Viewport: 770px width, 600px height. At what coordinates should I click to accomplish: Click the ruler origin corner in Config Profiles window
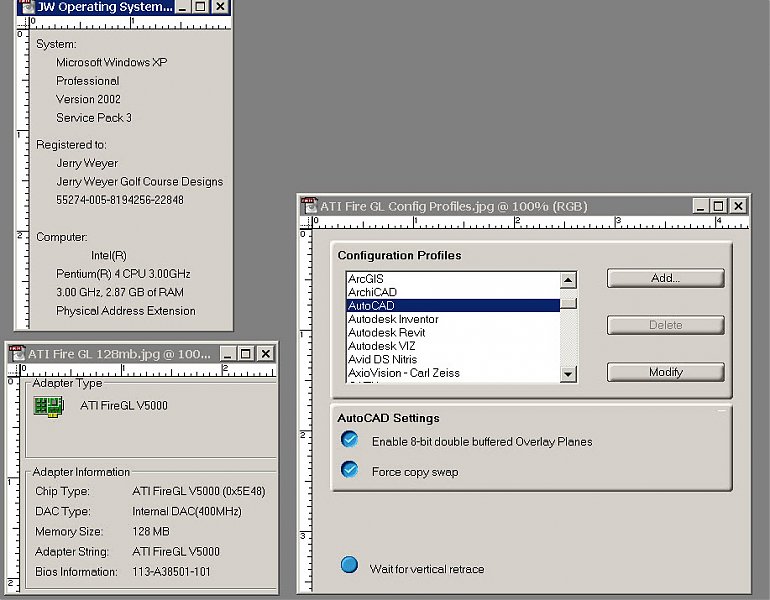tap(306, 222)
